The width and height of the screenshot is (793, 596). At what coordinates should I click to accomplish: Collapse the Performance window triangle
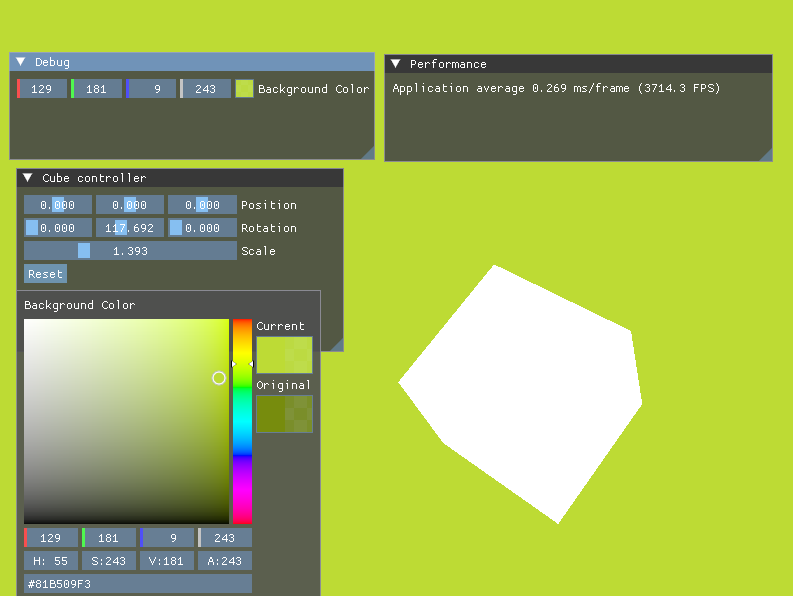tap(396, 64)
